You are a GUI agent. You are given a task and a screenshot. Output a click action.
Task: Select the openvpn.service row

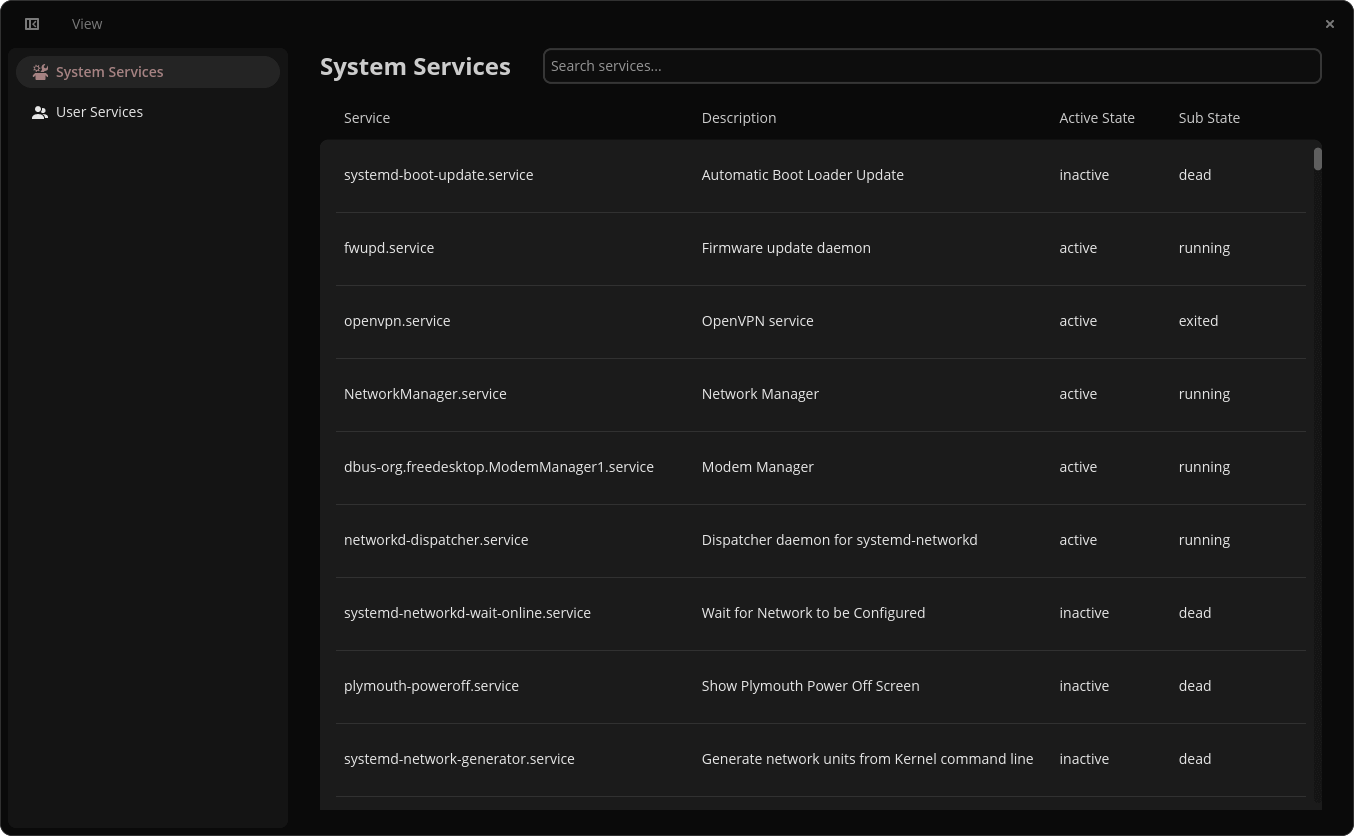[700, 321]
